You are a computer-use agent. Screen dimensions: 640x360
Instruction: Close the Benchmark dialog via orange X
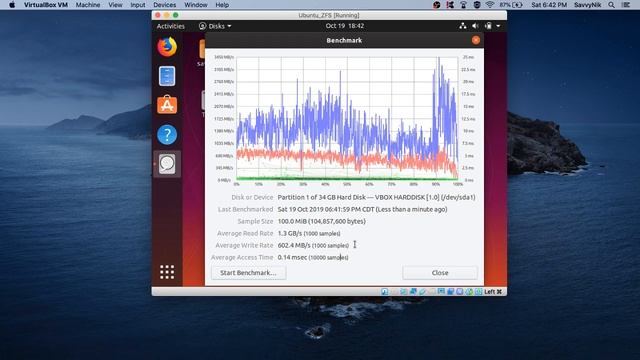pos(476,40)
